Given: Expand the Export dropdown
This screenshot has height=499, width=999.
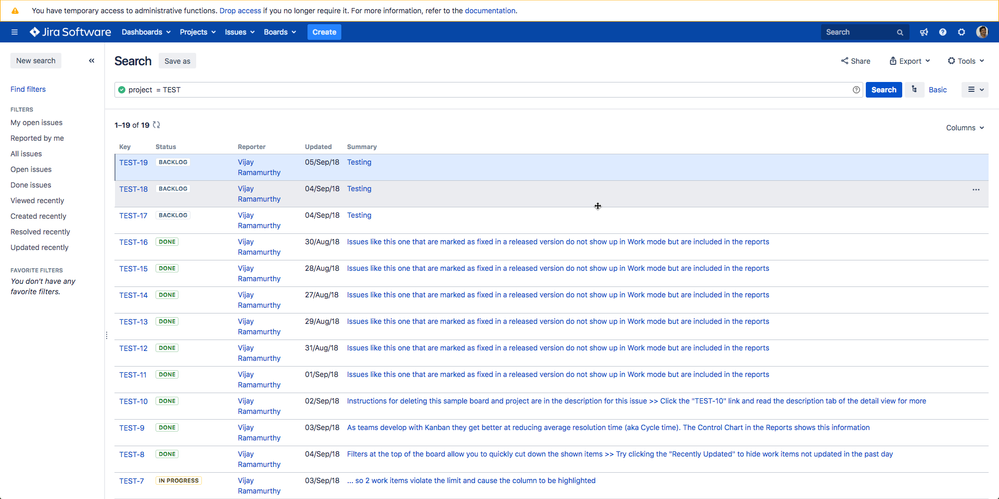Looking at the screenshot, I should pos(909,61).
